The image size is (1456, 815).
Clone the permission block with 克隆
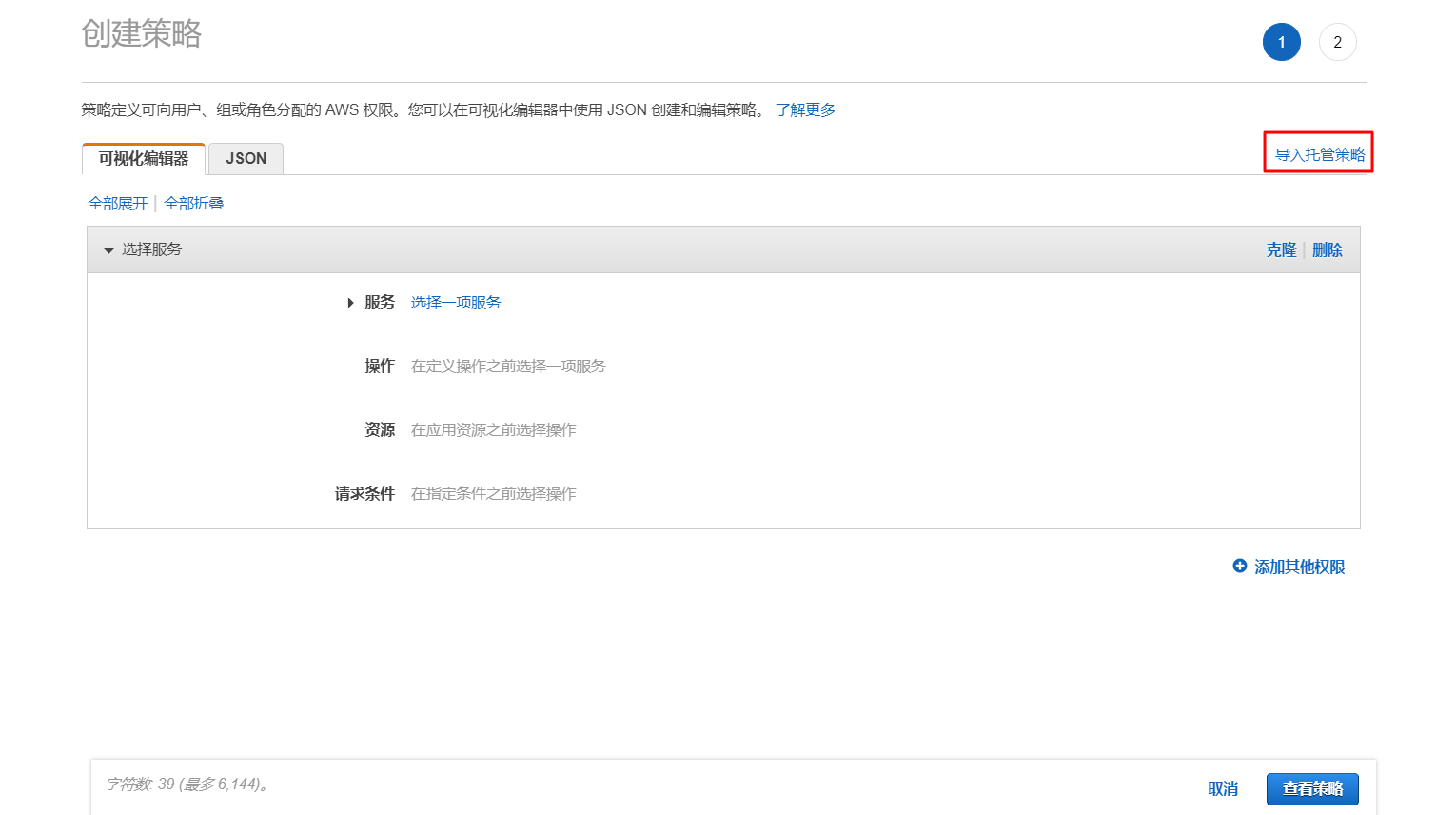[x=1281, y=249]
